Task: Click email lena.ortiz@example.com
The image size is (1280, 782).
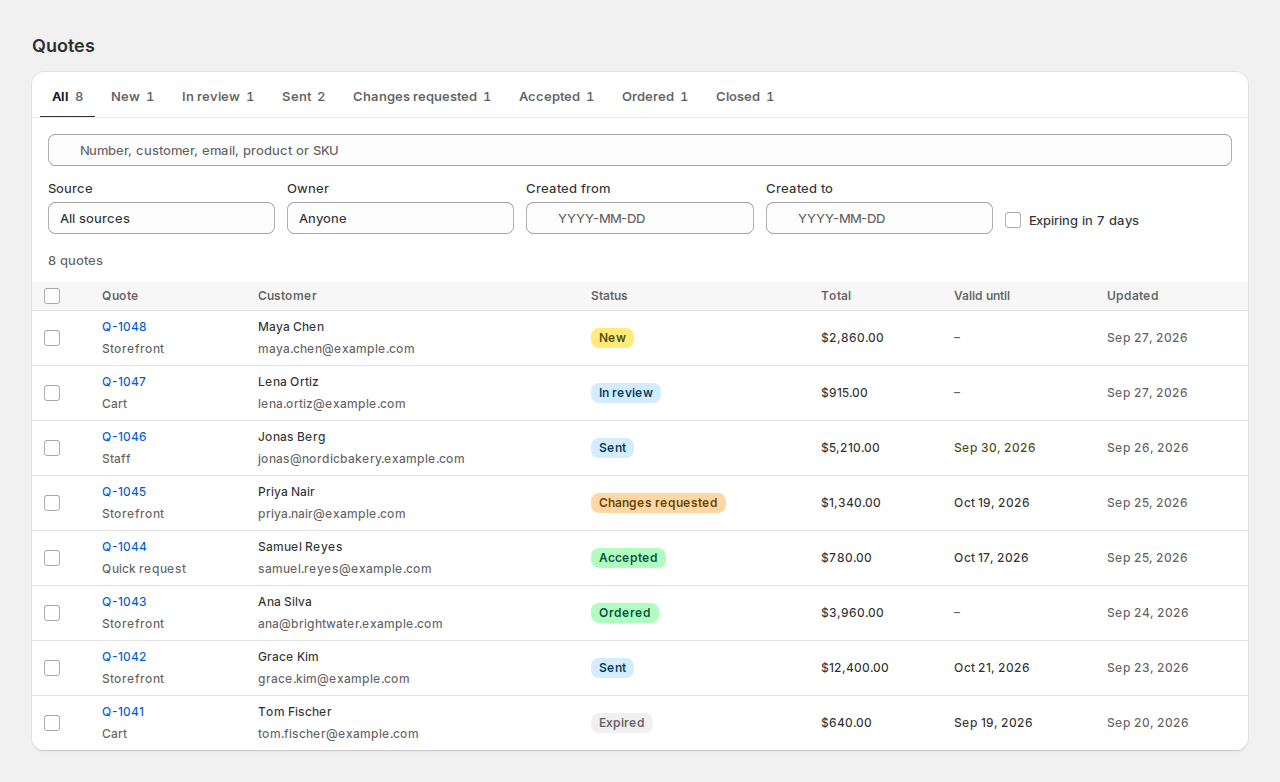Action: point(332,404)
